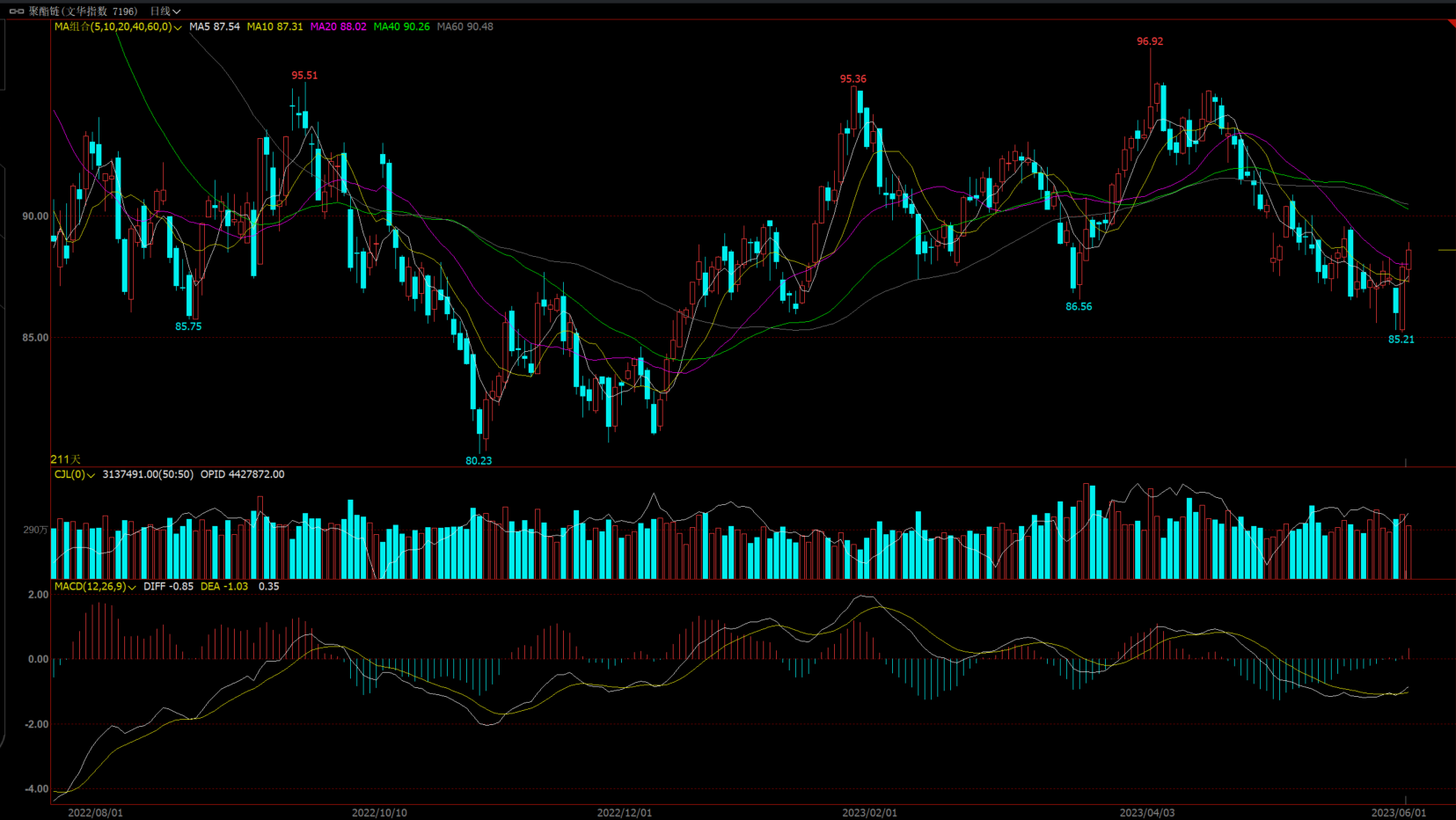Click the 聚酯链(文华指数 7196) contract title
Screen dimensions: 1456x820
pos(83,11)
